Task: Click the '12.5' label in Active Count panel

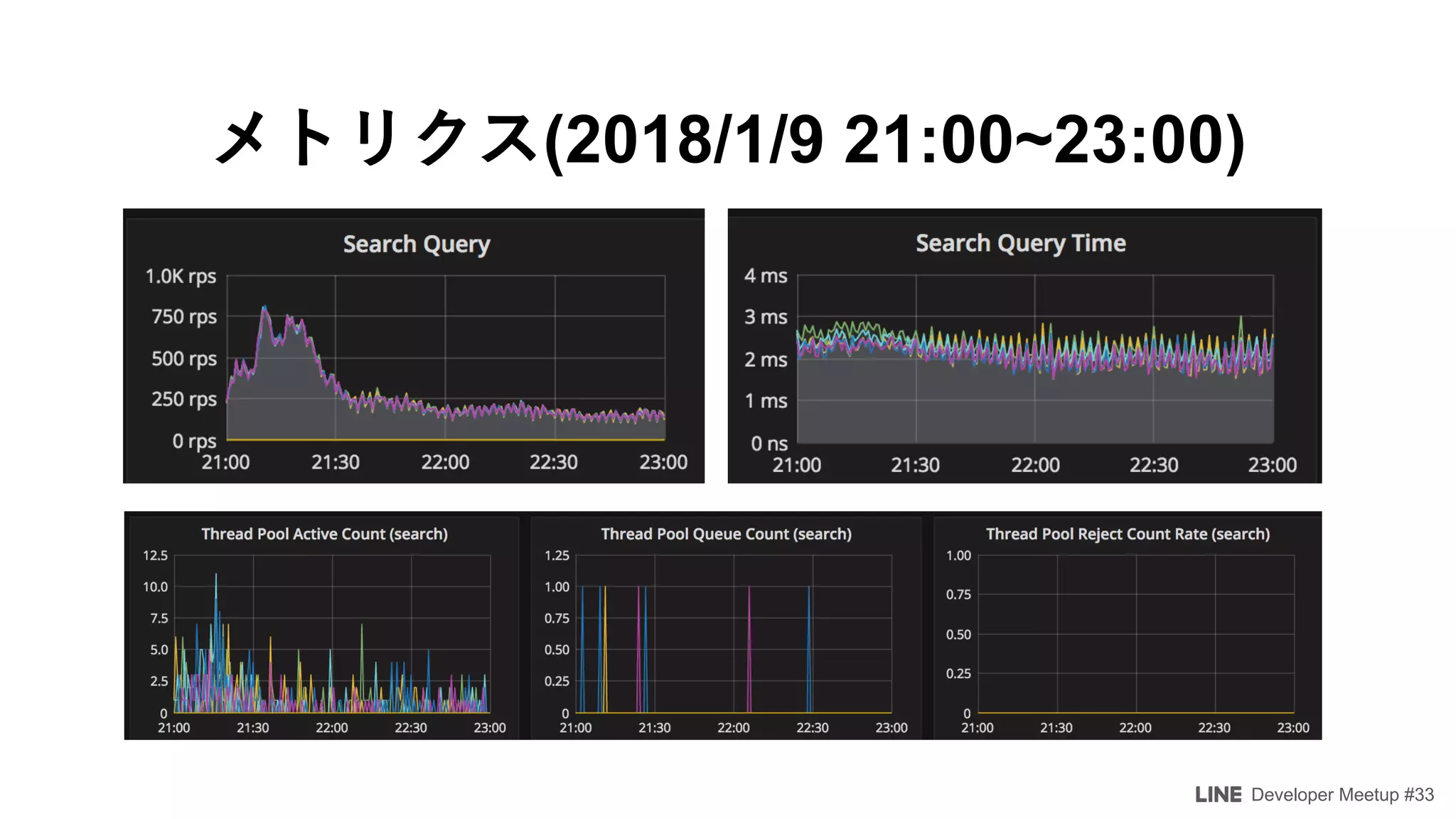Action: 156,555
